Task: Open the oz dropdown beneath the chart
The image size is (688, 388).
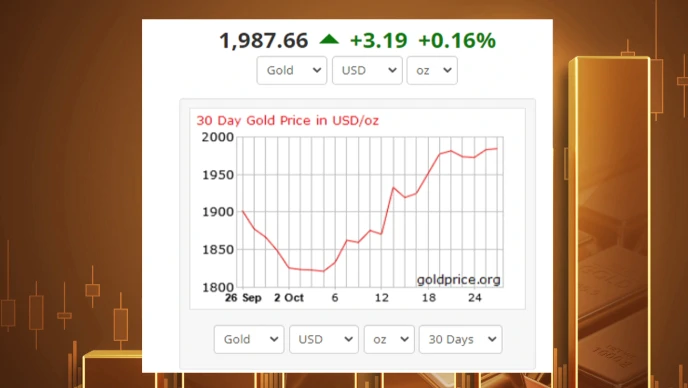Action: (x=389, y=339)
